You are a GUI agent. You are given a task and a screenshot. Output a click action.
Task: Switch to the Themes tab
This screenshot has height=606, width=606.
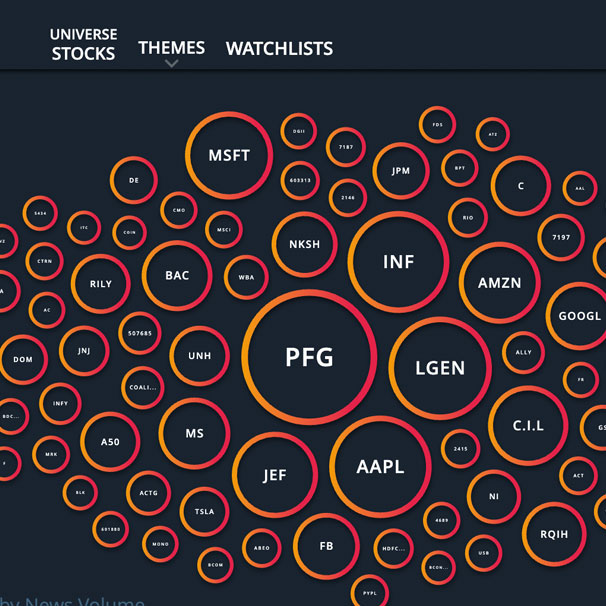pyautogui.click(x=172, y=48)
